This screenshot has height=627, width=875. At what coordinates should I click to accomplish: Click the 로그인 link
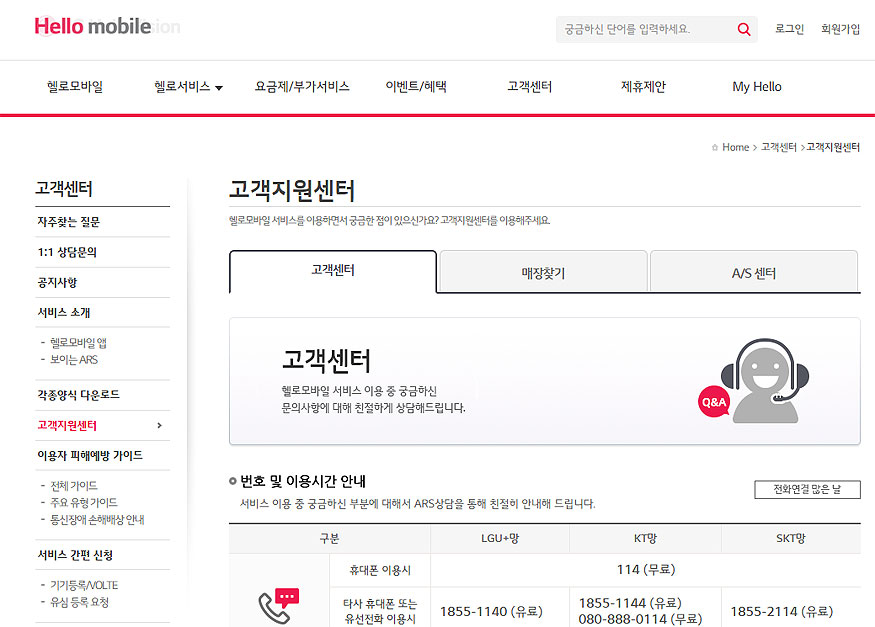pos(789,30)
